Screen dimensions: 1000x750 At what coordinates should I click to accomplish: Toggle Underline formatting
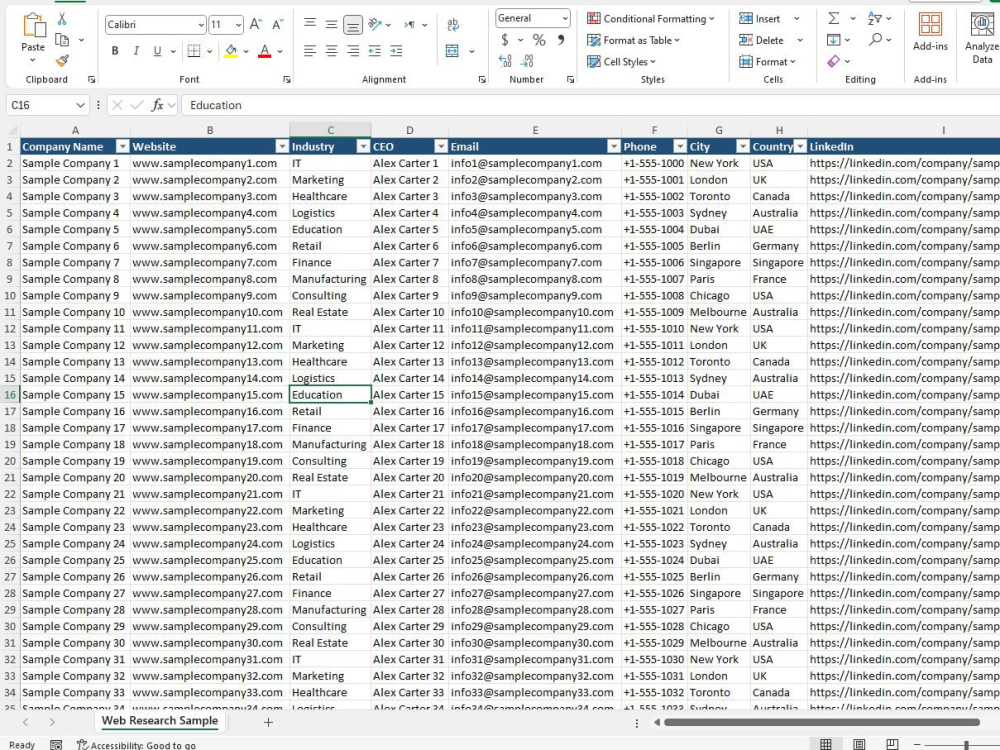click(157, 51)
